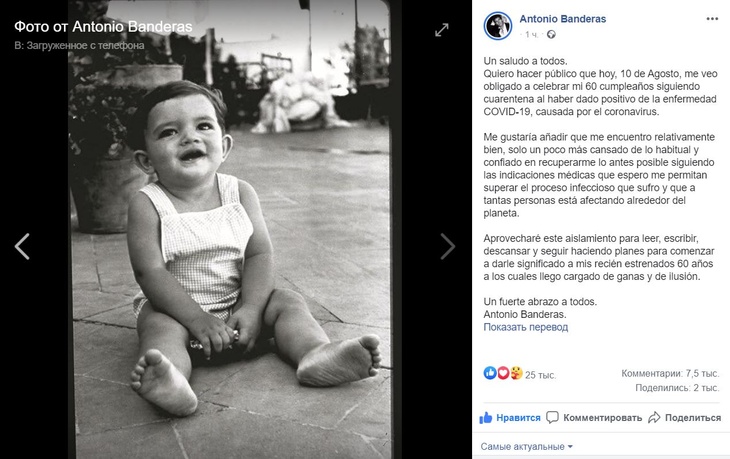730x459 pixels.
Task: Click the red heart reaction icon
Action: click(x=503, y=373)
